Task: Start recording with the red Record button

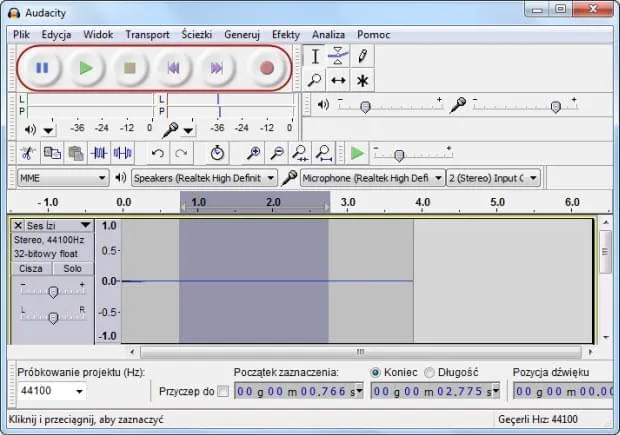Action: tap(267, 68)
